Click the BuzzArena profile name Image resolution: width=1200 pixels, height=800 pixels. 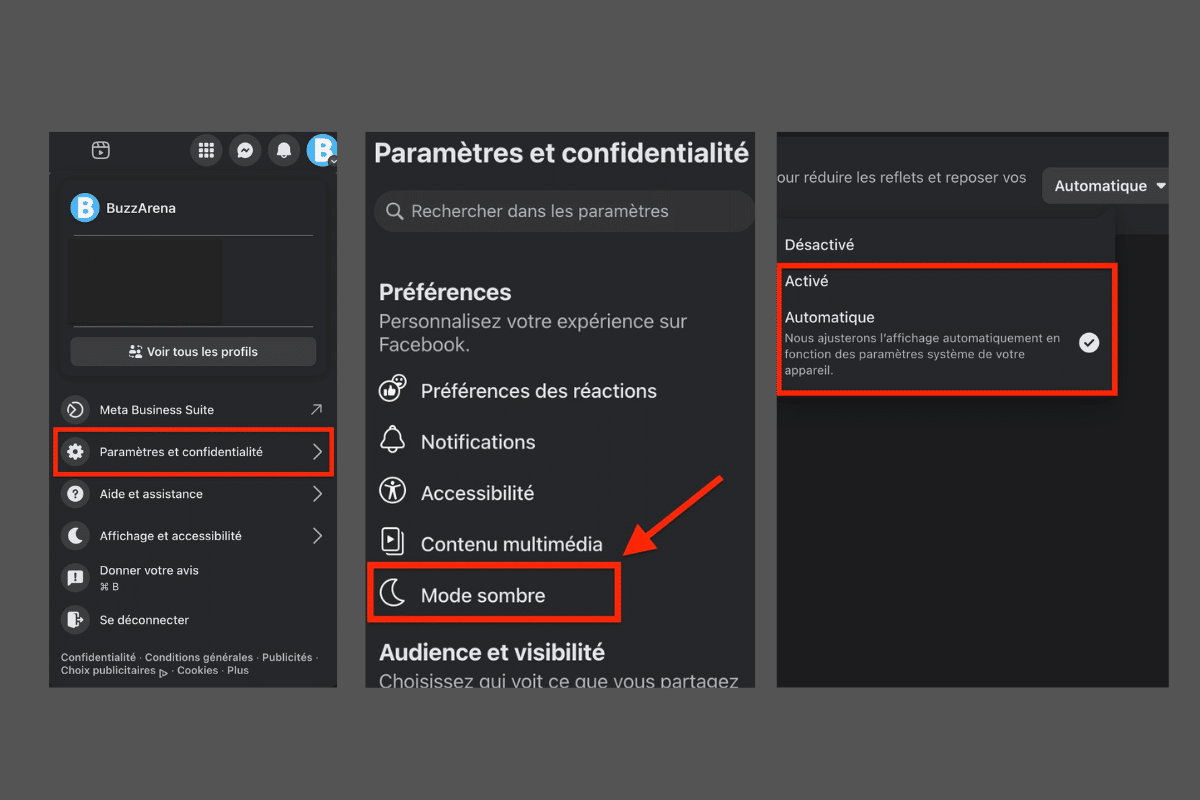point(142,208)
